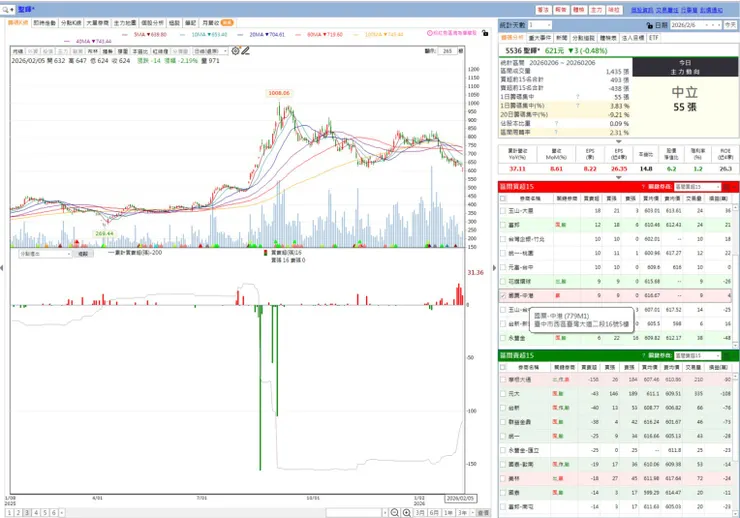Tick select-all checkbox in 買超 table header

click(x=503, y=199)
